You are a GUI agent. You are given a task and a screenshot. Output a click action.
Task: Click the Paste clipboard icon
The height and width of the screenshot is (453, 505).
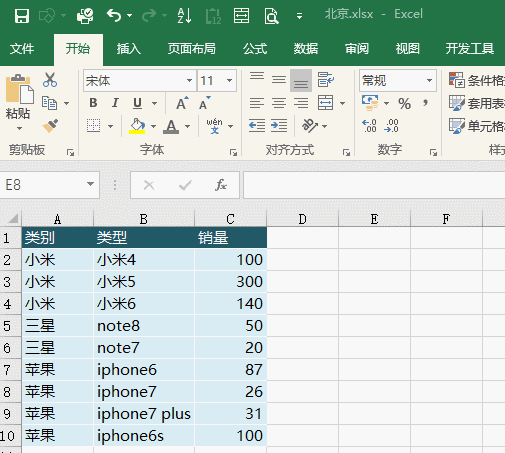pyautogui.click(x=19, y=89)
